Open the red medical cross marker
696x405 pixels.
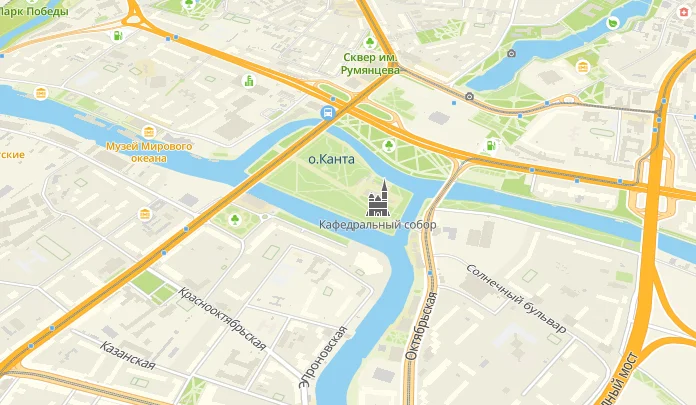pyautogui.click(x=684, y=12)
